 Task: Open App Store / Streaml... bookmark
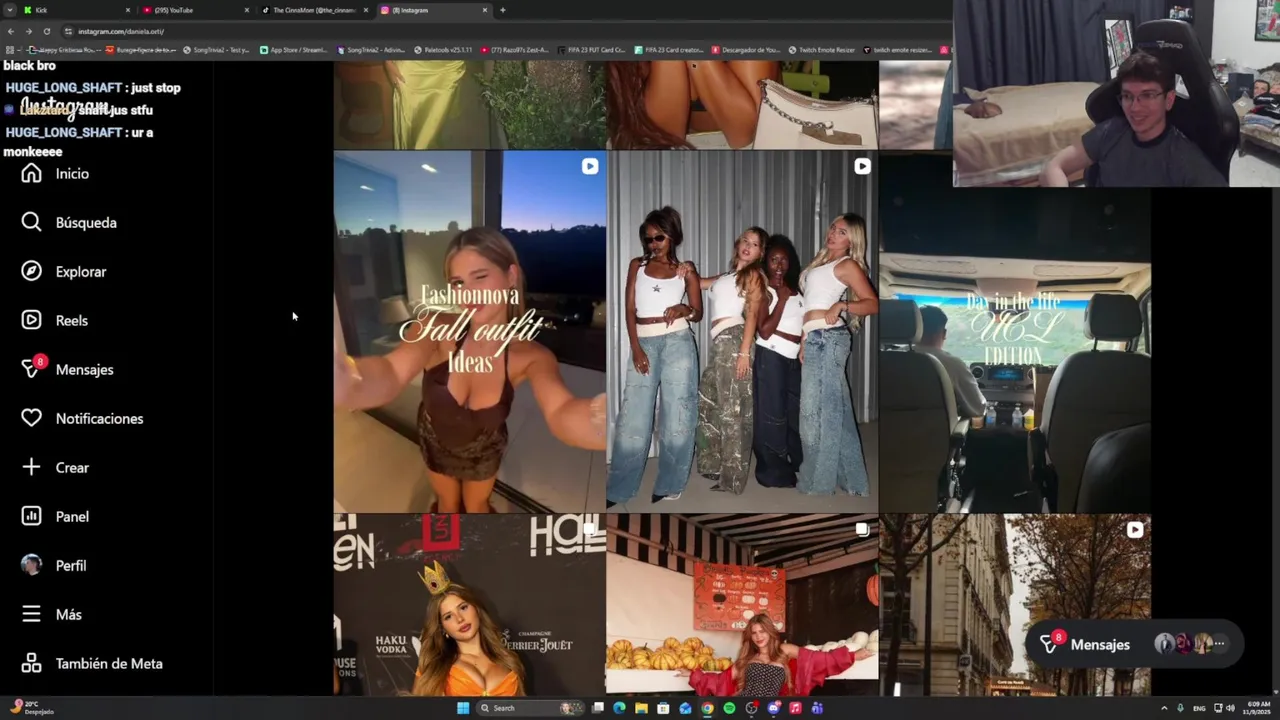click(x=293, y=50)
